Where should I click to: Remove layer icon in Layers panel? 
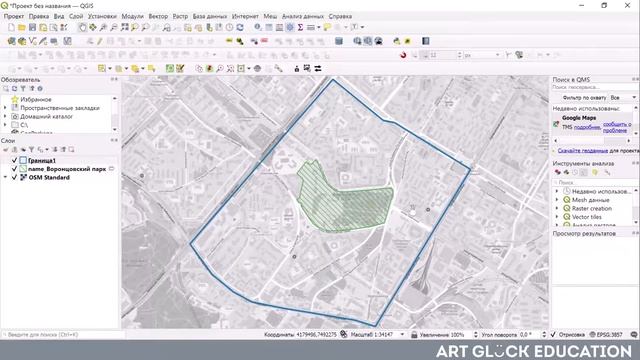[x=71, y=150]
